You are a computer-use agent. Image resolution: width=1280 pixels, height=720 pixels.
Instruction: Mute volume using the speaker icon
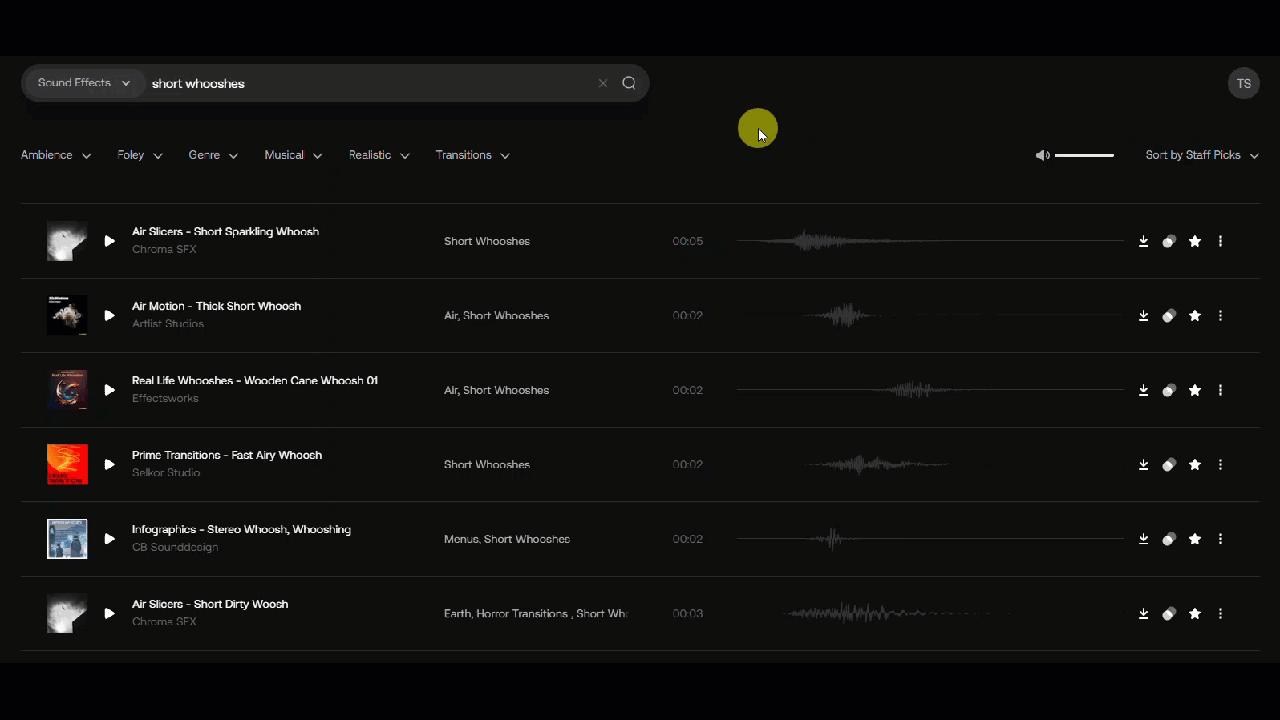(1042, 155)
